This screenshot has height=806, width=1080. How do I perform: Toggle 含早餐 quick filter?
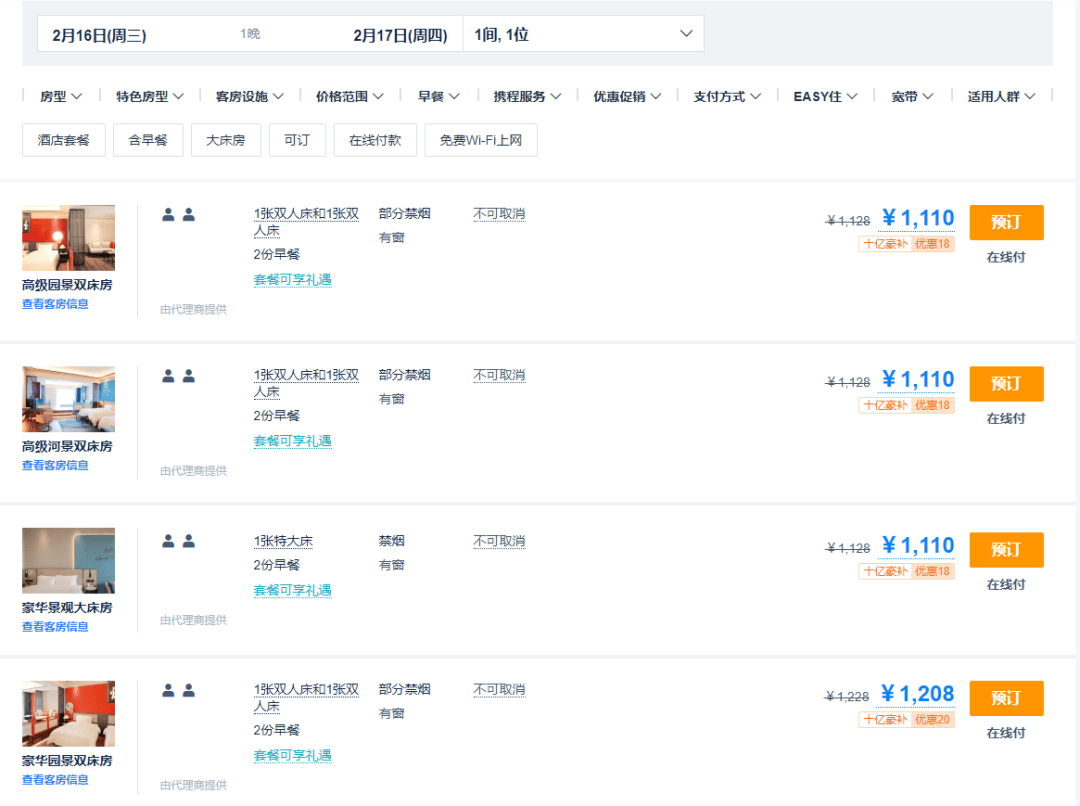coord(148,141)
